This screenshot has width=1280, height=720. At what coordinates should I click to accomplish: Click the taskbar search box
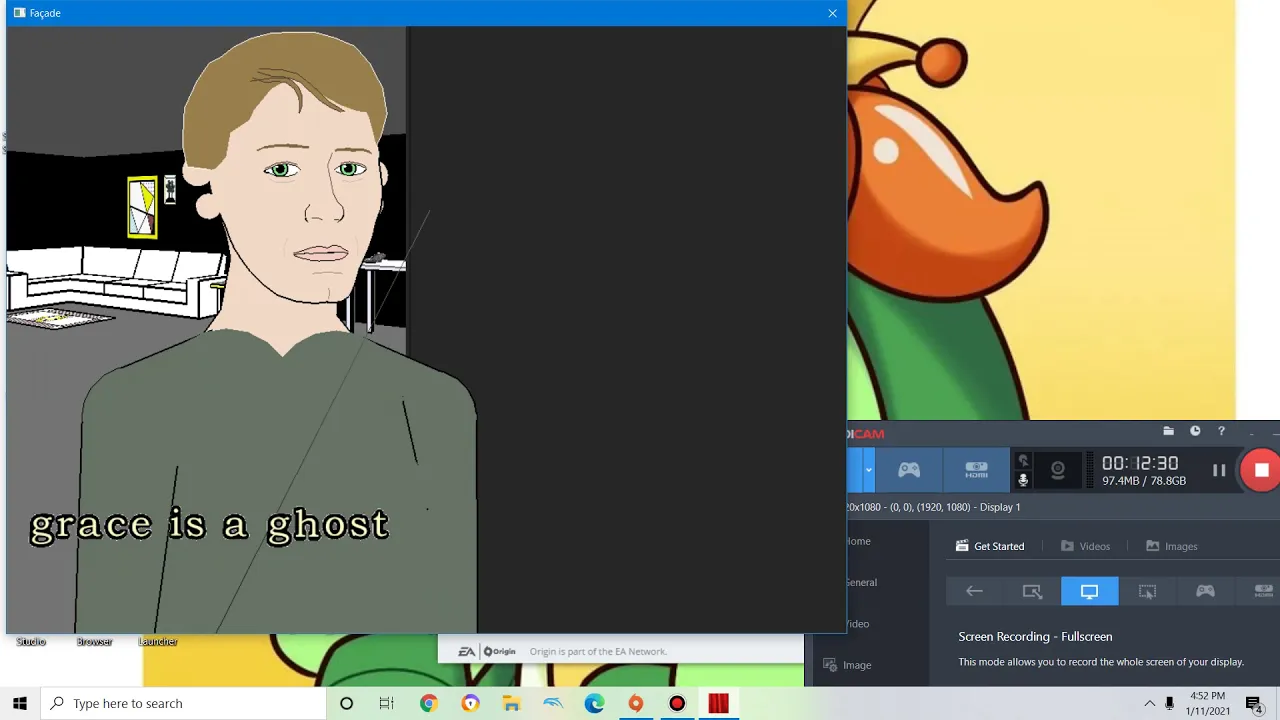183,703
